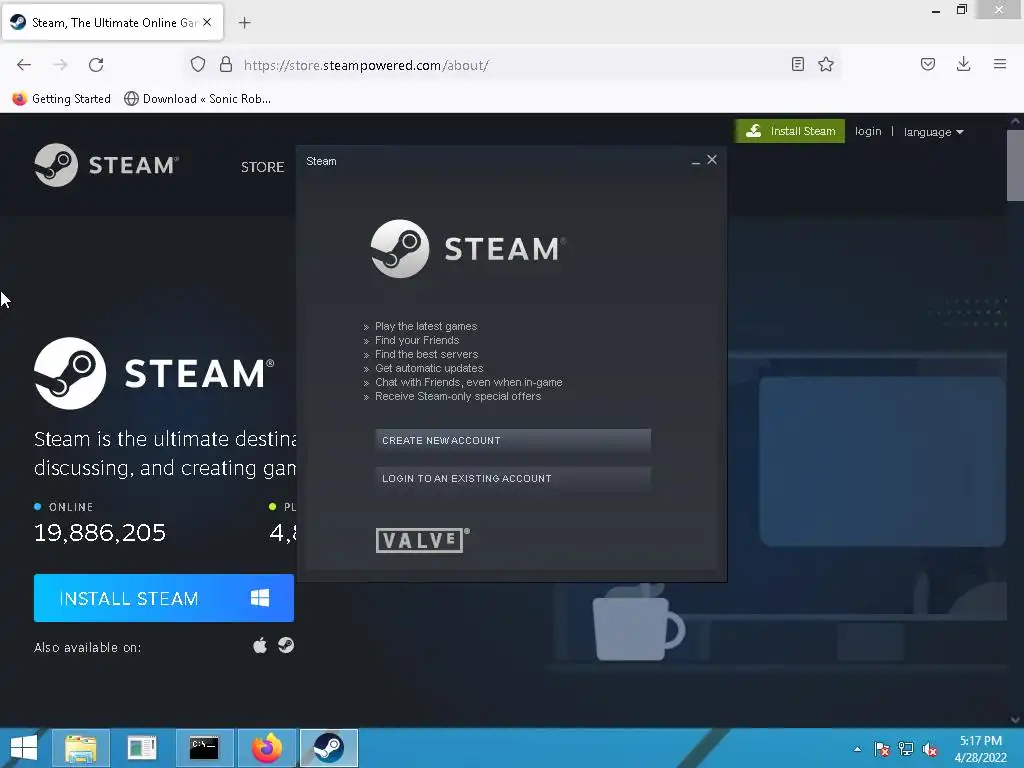Close the Steam dialog window

pyautogui.click(x=712, y=159)
